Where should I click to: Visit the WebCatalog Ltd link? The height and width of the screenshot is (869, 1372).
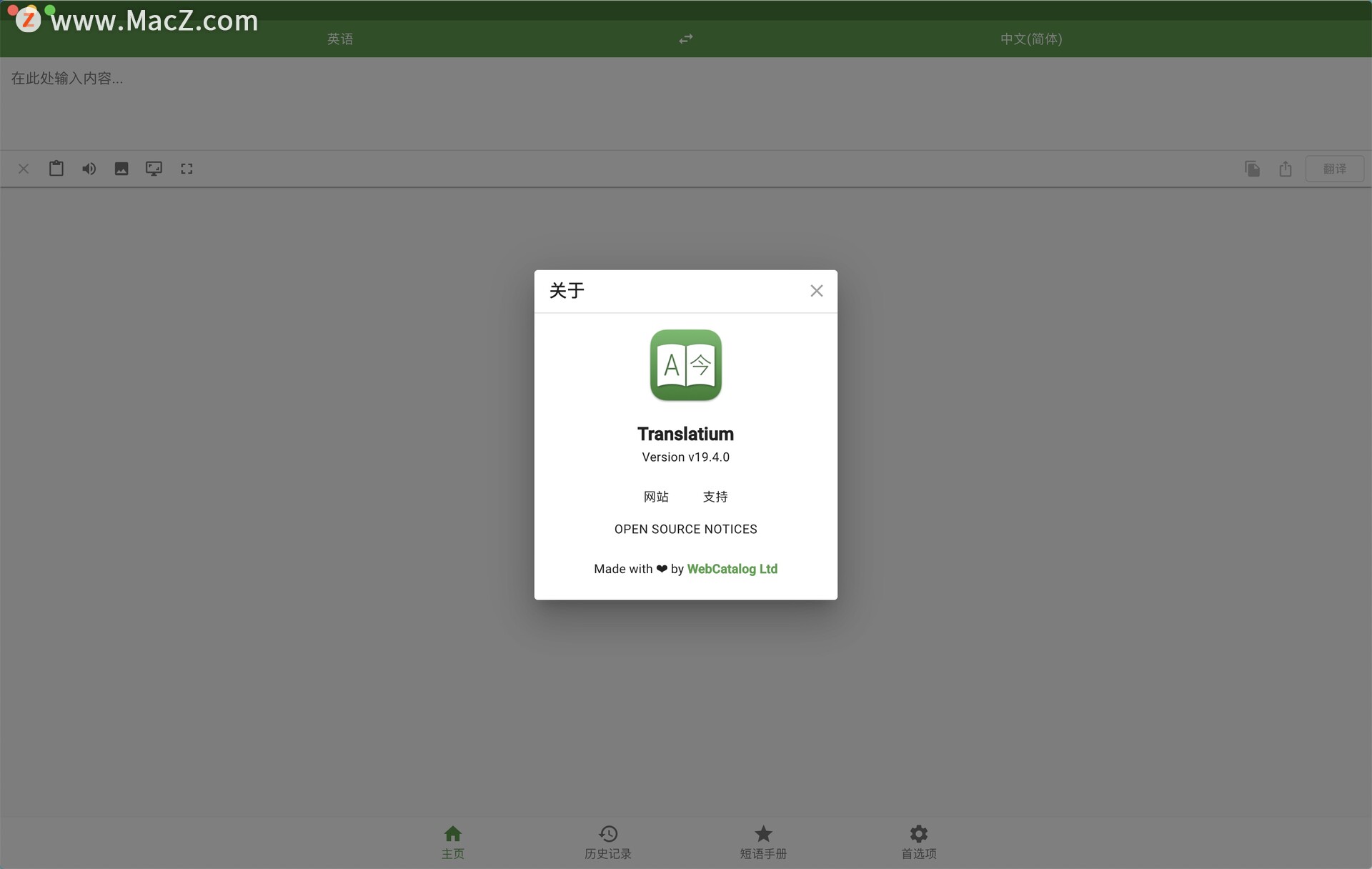(732, 569)
